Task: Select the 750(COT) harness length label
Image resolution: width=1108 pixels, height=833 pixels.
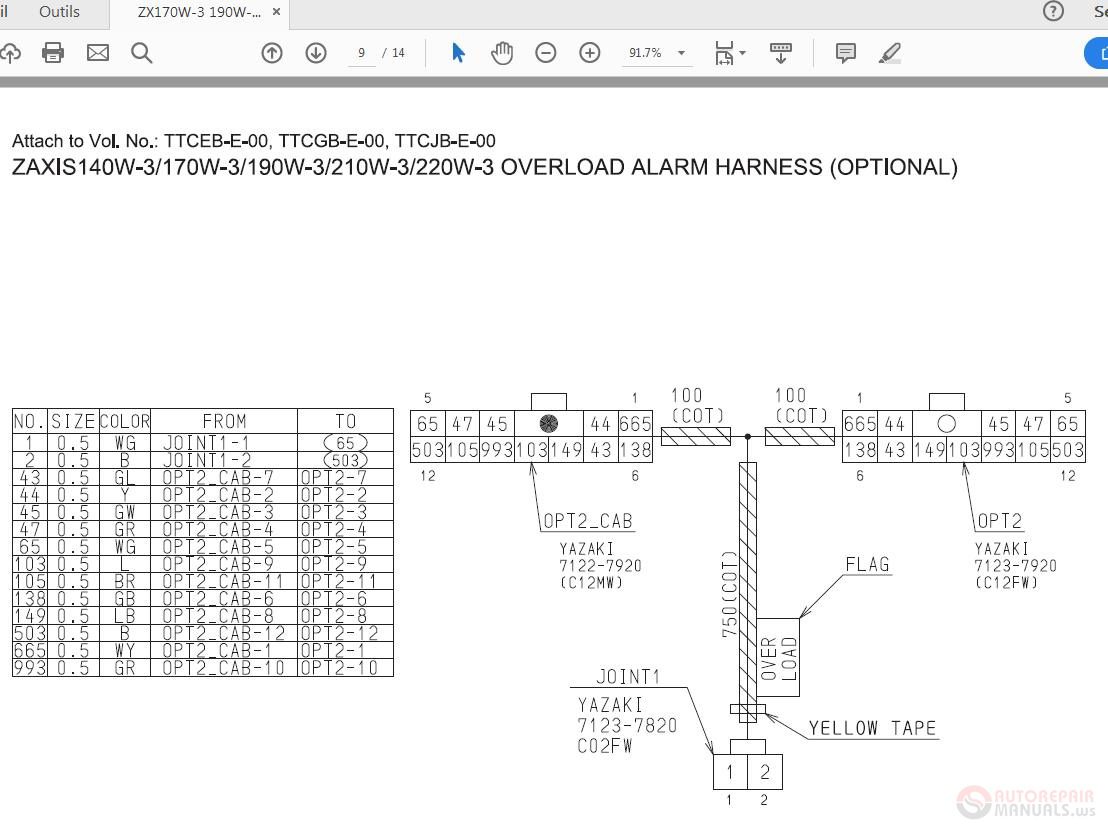Action: (729, 593)
